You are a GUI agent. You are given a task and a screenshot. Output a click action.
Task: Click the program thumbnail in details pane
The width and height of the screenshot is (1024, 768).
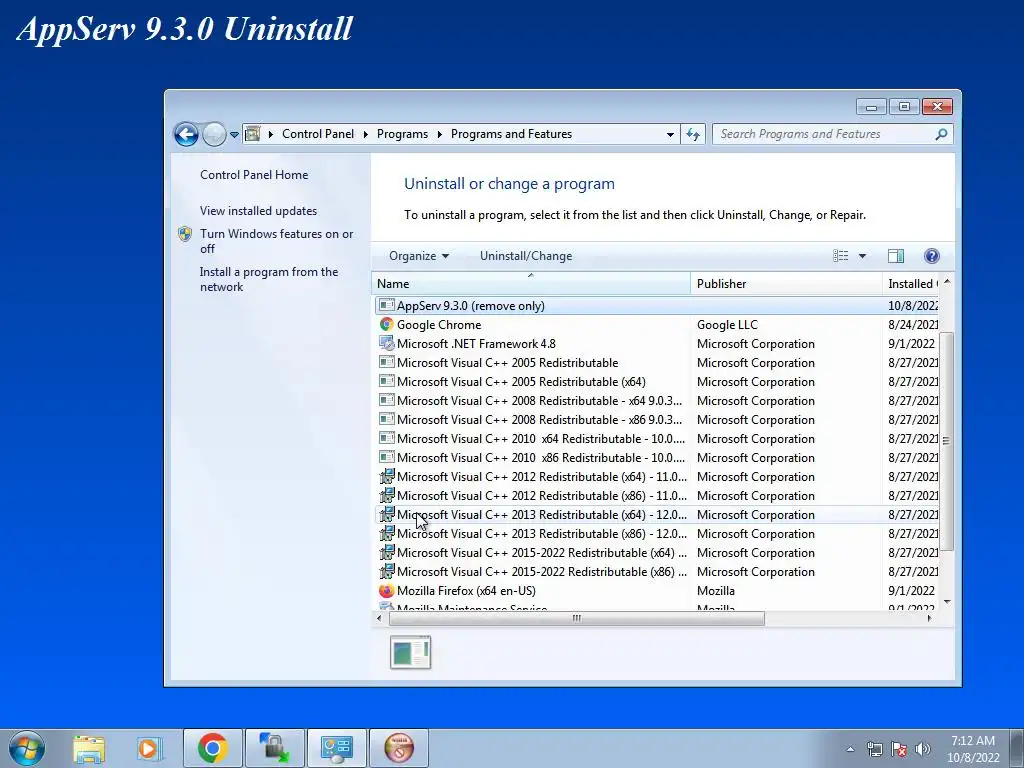pos(411,652)
